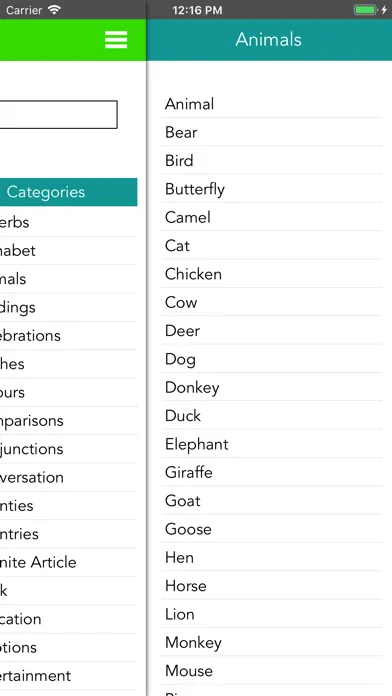Choose the Donkey entry
The width and height of the screenshot is (392, 696).
pos(271,388)
